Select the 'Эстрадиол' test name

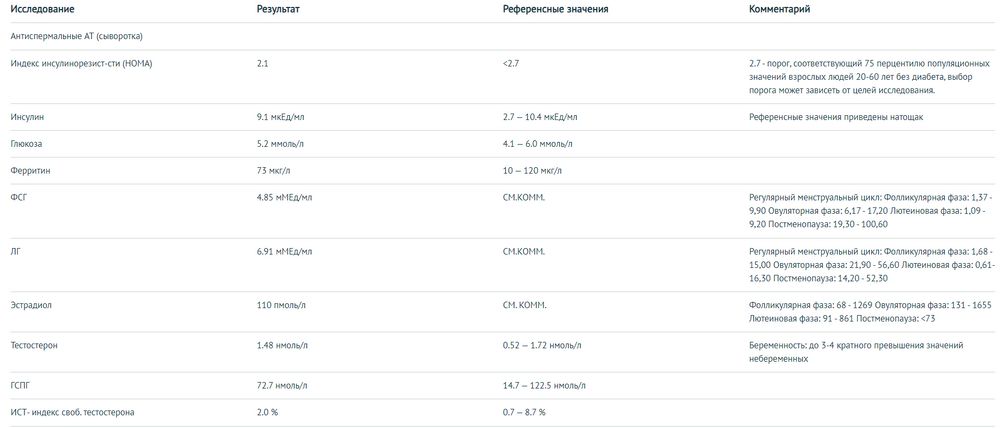tap(31, 304)
